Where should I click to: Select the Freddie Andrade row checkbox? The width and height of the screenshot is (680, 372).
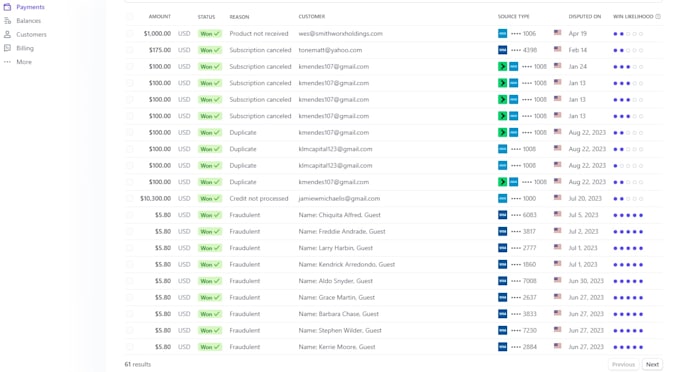pyautogui.click(x=130, y=231)
